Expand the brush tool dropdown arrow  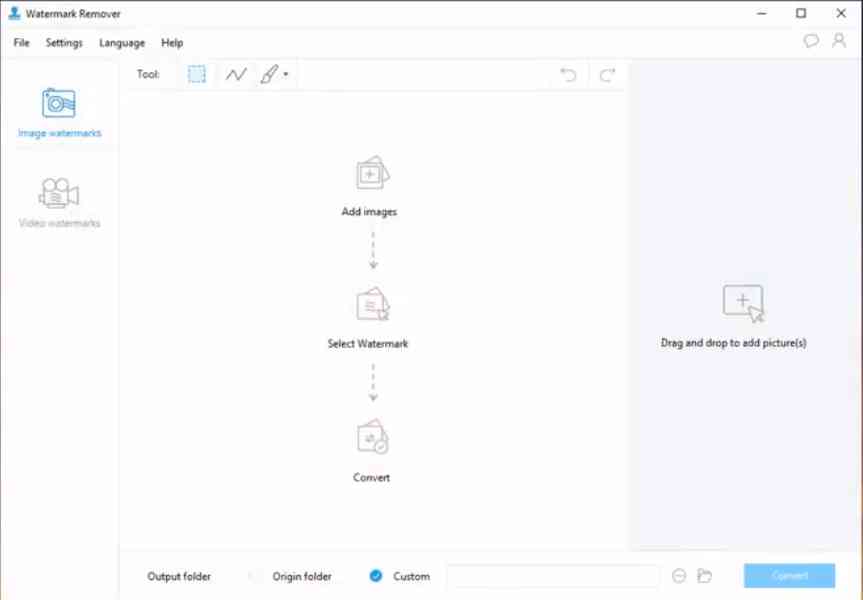click(286, 74)
